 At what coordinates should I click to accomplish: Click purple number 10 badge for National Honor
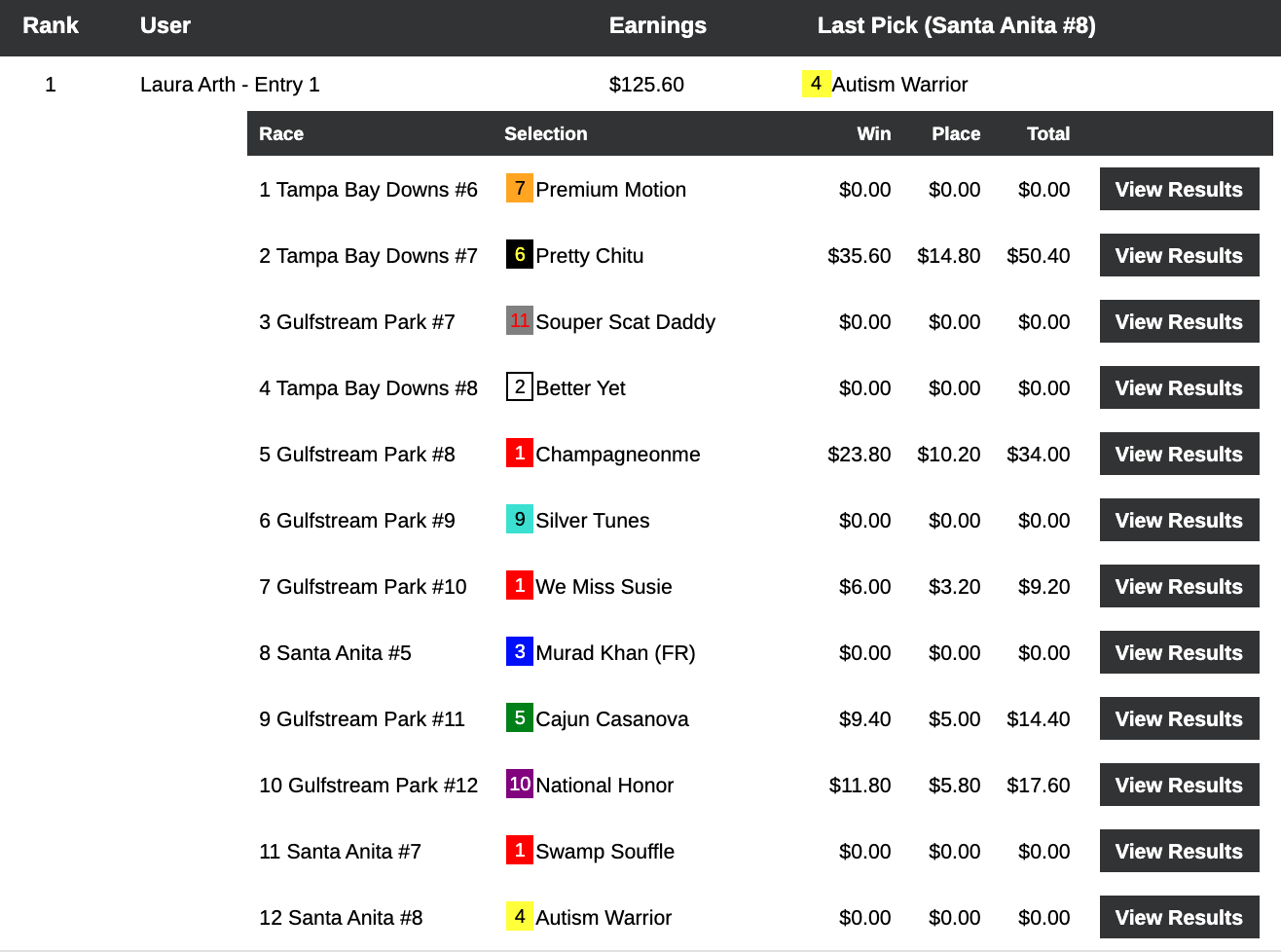point(519,785)
